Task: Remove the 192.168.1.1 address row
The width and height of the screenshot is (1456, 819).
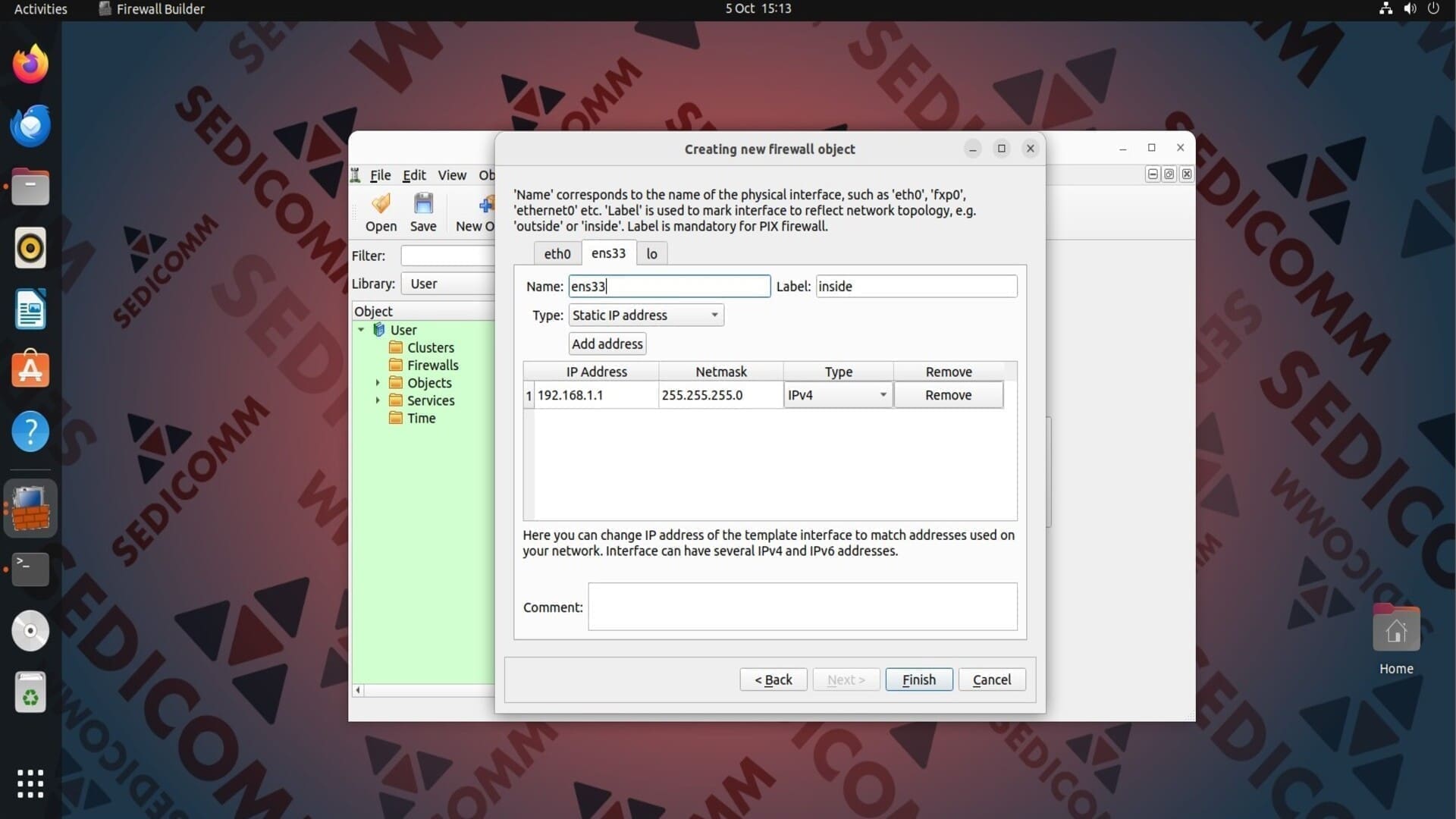Action: pos(948,395)
